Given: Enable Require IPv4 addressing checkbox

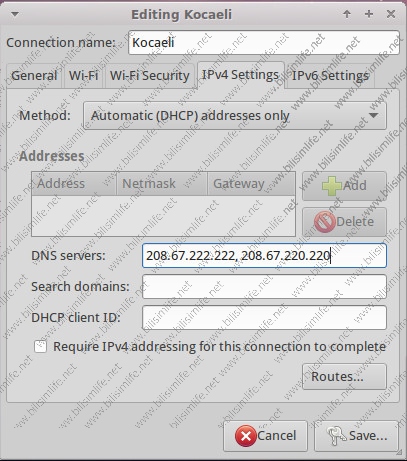Looking at the screenshot, I should coord(40,347).
